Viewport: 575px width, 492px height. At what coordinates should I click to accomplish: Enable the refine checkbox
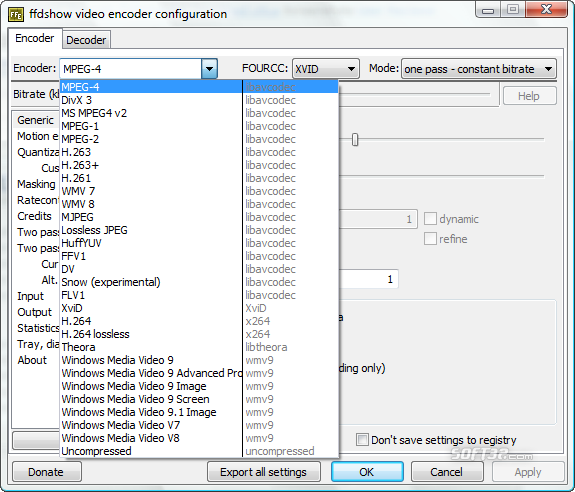[430, 239]
